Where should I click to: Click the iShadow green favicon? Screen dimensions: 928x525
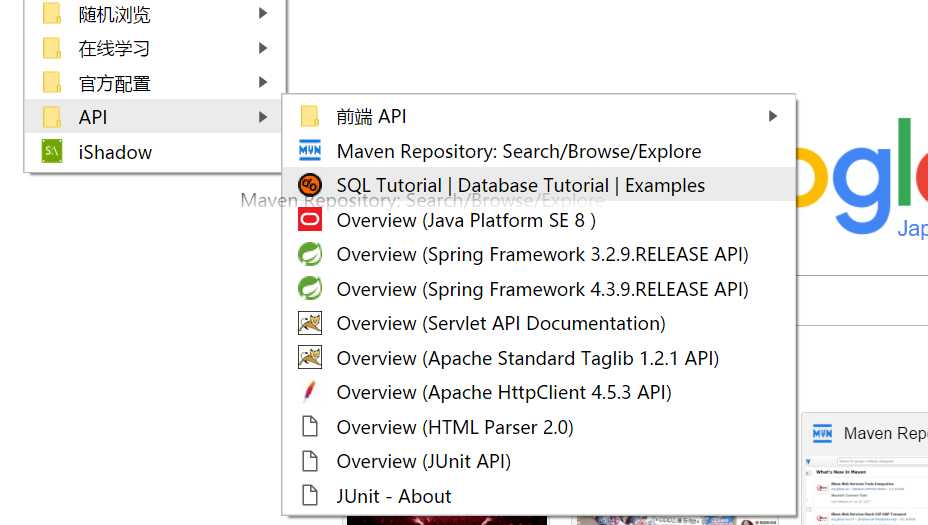51,152
